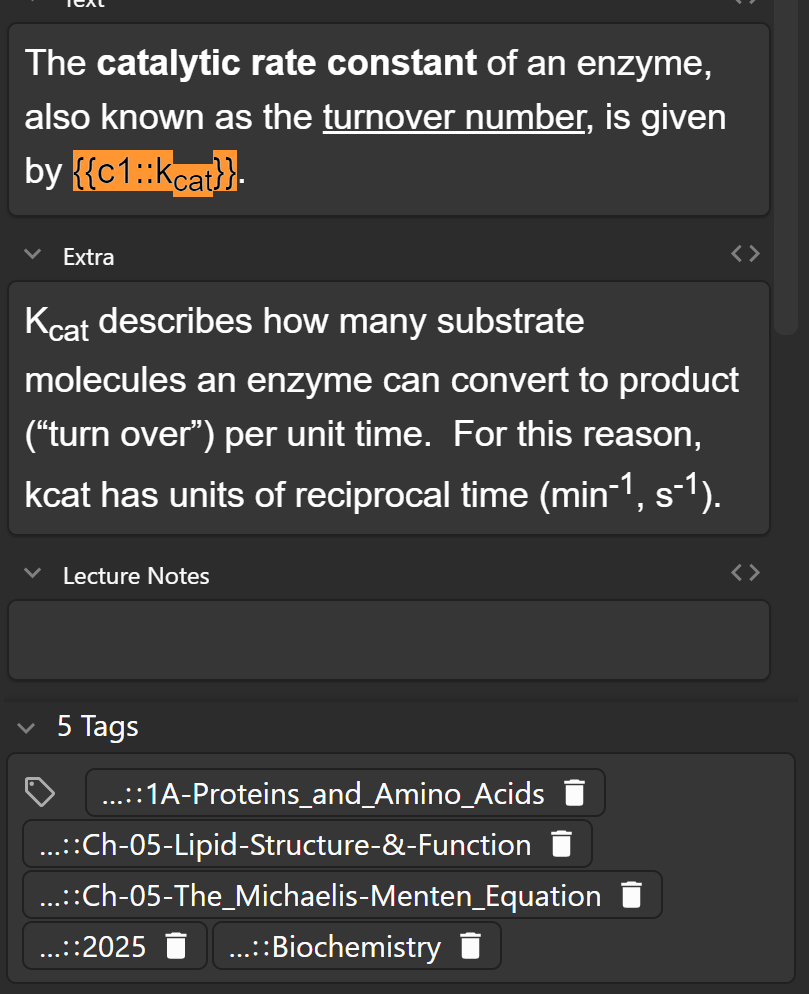Image resolution: width=809 pixels, height=994 pixels.
Task: Toggle HTML editor for Extra field
Action: click(745, 255)
